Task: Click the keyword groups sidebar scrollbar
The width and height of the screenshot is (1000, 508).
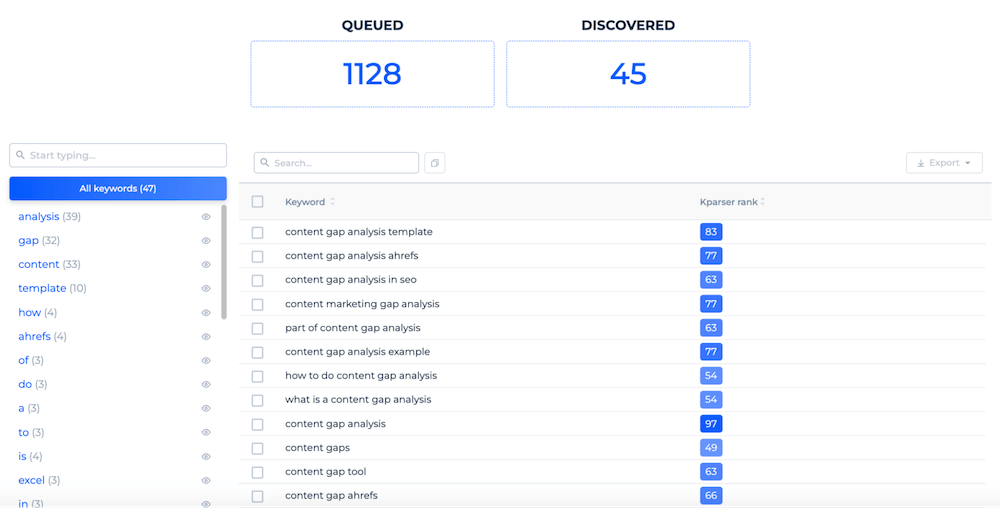Action: point(224,261)
